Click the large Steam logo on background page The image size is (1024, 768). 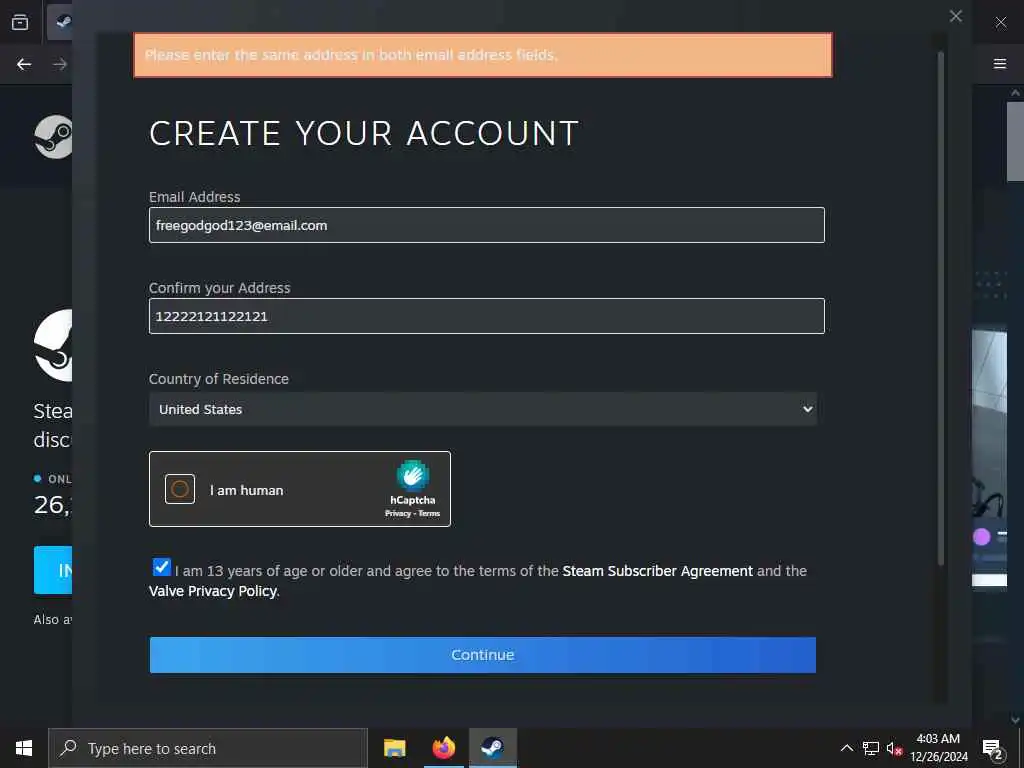[x=54, y=345]
